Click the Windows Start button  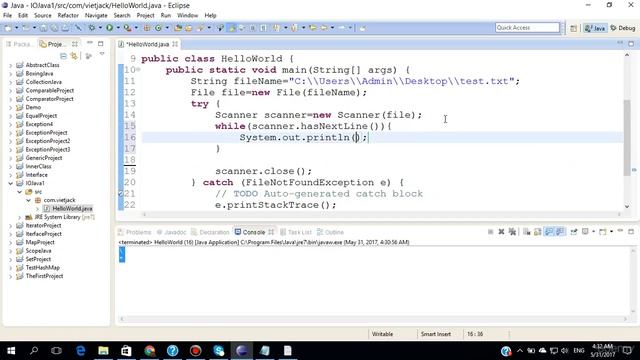click(x=11, y=351)
